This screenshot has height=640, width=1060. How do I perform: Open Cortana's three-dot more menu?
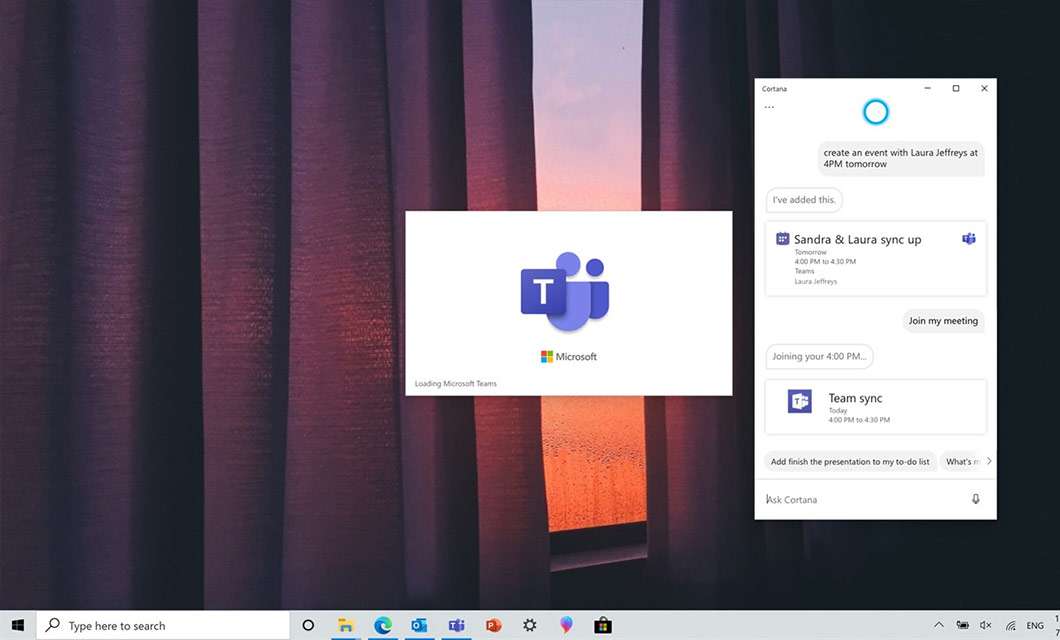[x=769, y=107]
